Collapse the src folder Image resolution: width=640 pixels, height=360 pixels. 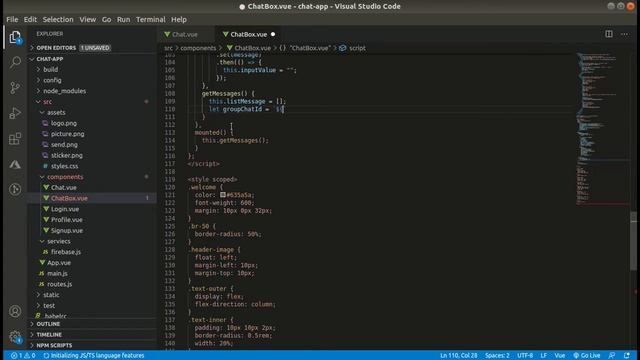(x=92, y=102)
